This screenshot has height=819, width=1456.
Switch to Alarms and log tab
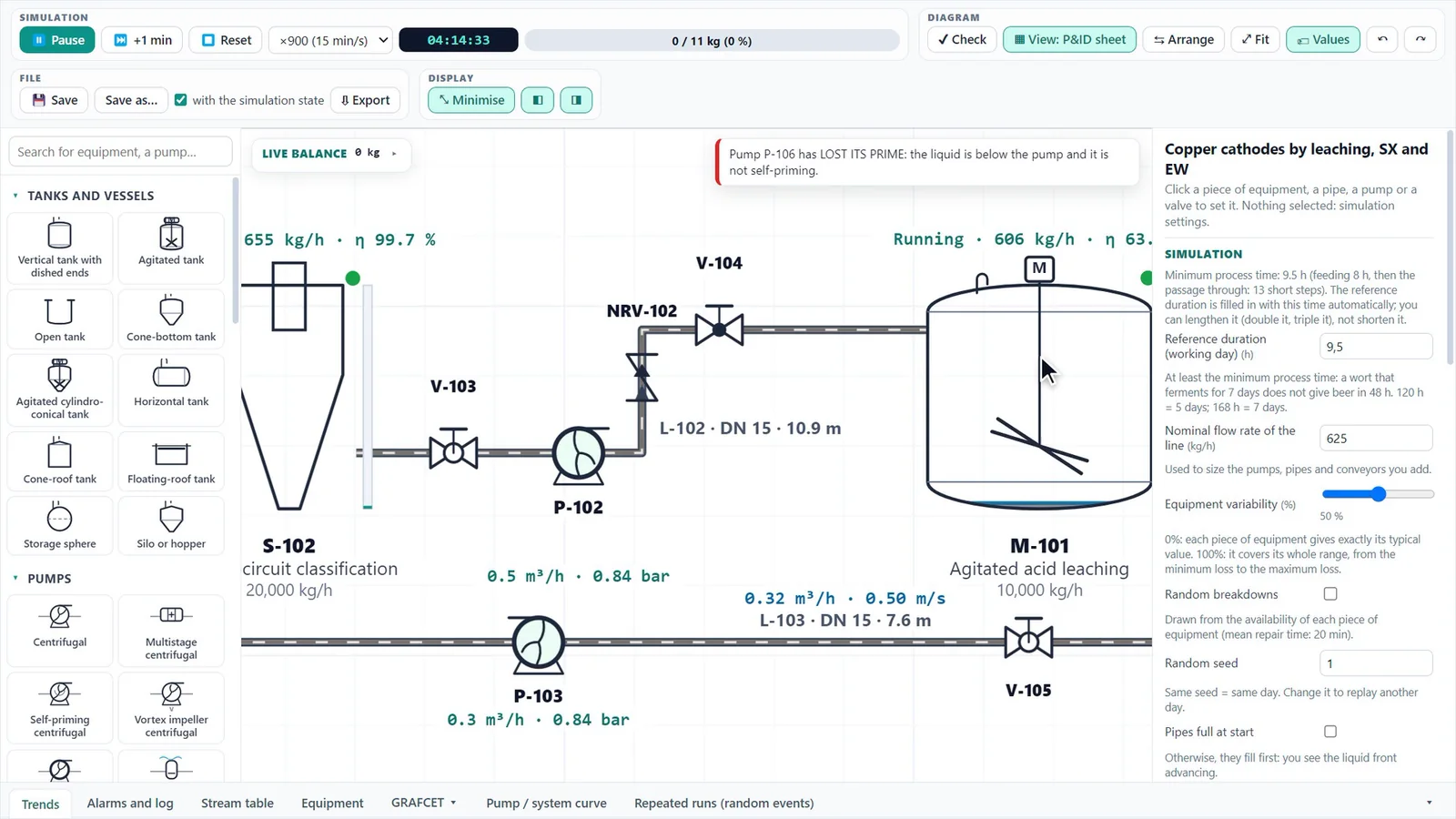130,803
